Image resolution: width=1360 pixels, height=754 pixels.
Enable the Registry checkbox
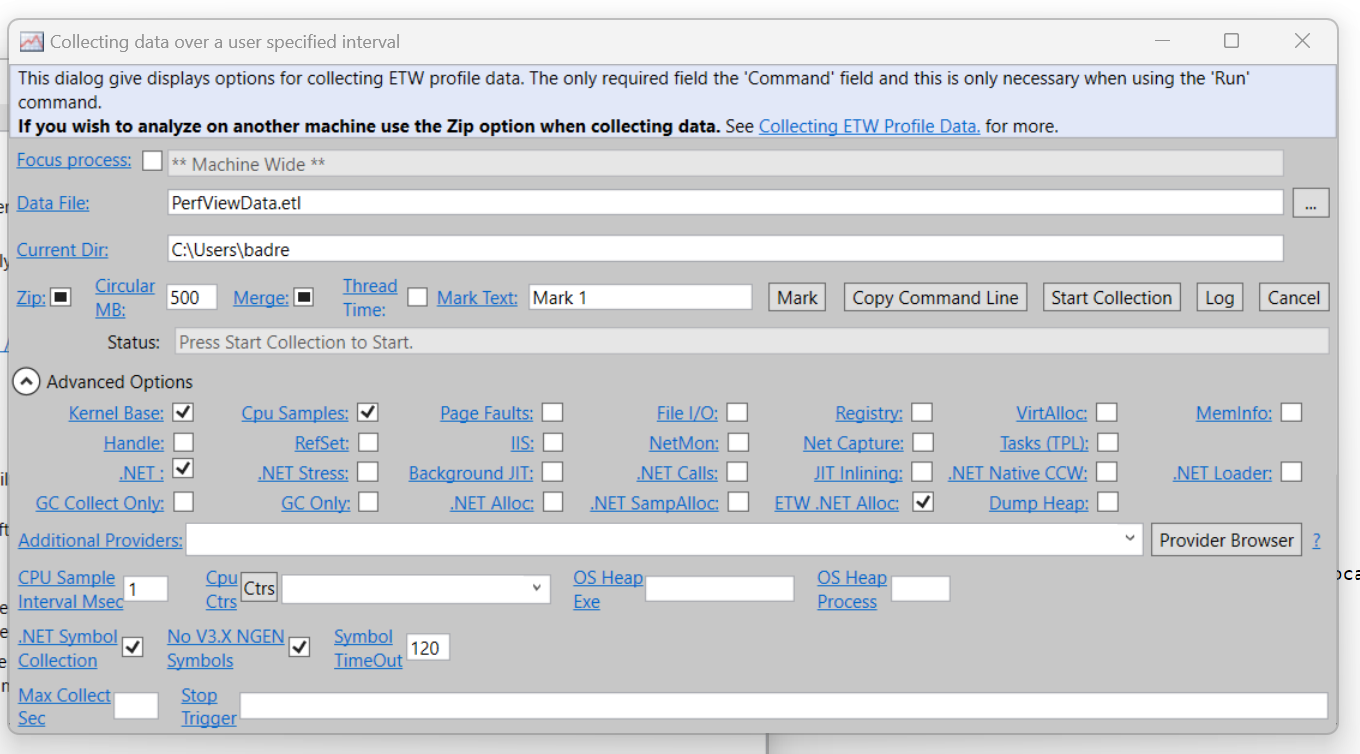922,412
